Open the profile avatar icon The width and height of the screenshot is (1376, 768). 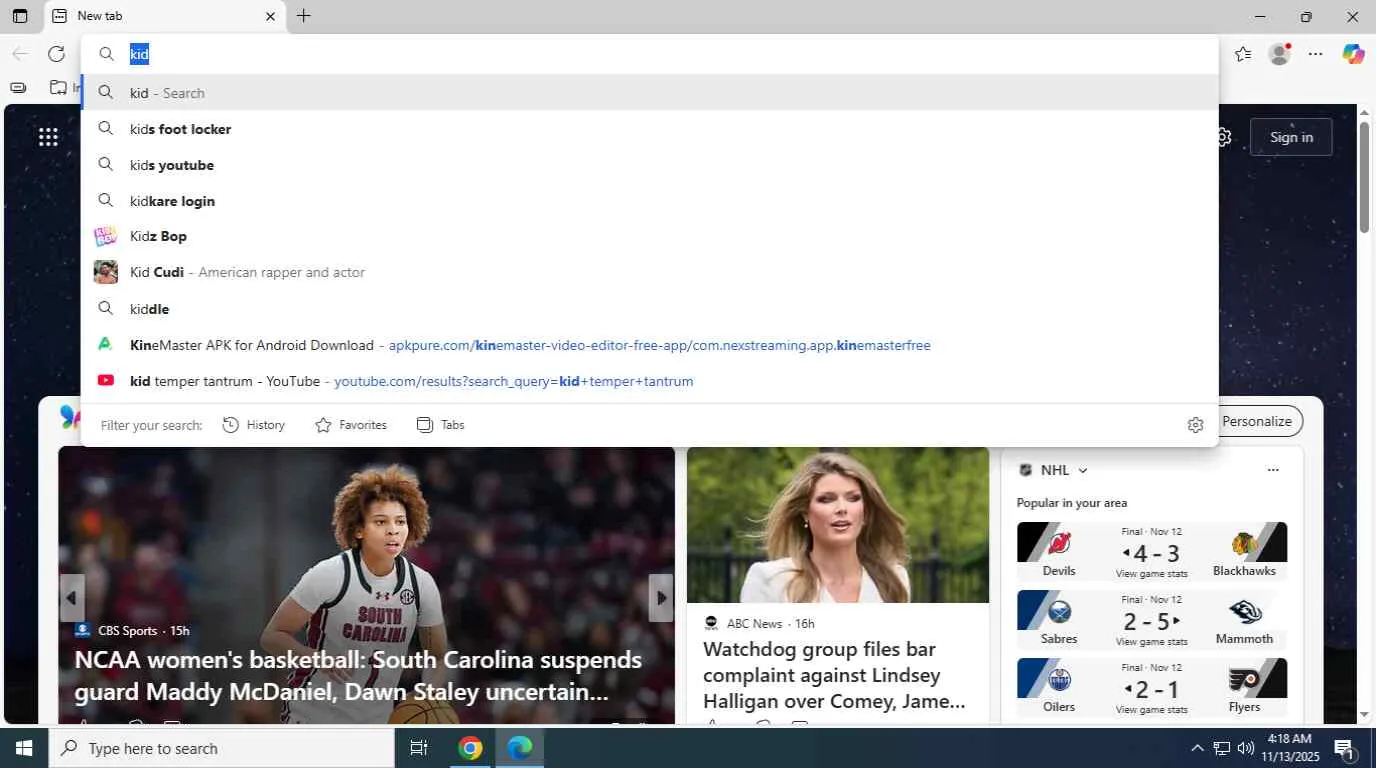(x=1279, y=54)
